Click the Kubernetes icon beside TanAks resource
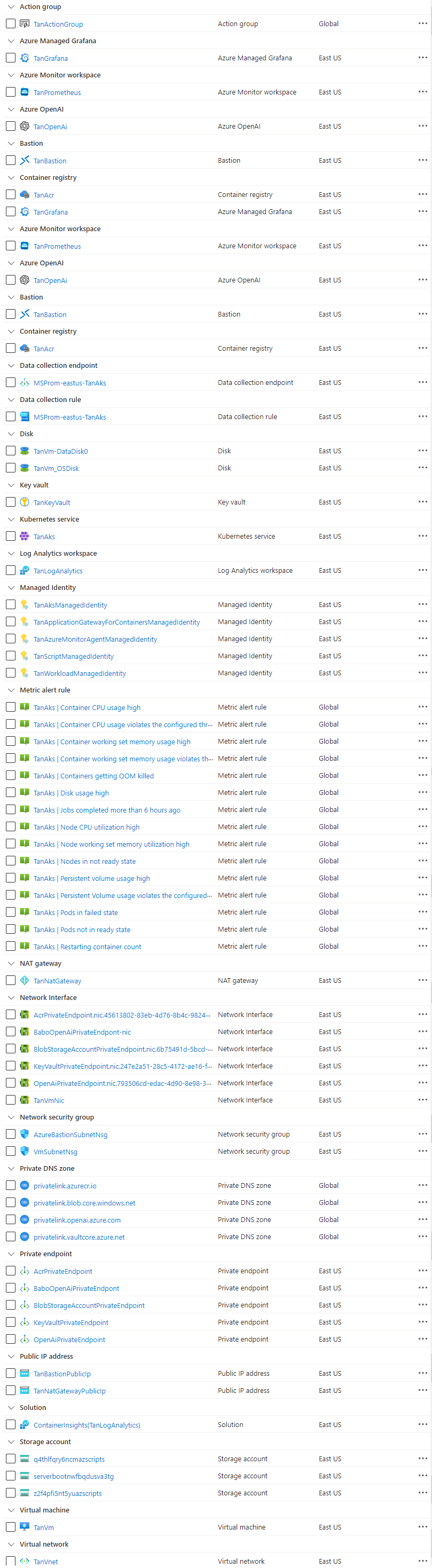 [x=25, y=536]
